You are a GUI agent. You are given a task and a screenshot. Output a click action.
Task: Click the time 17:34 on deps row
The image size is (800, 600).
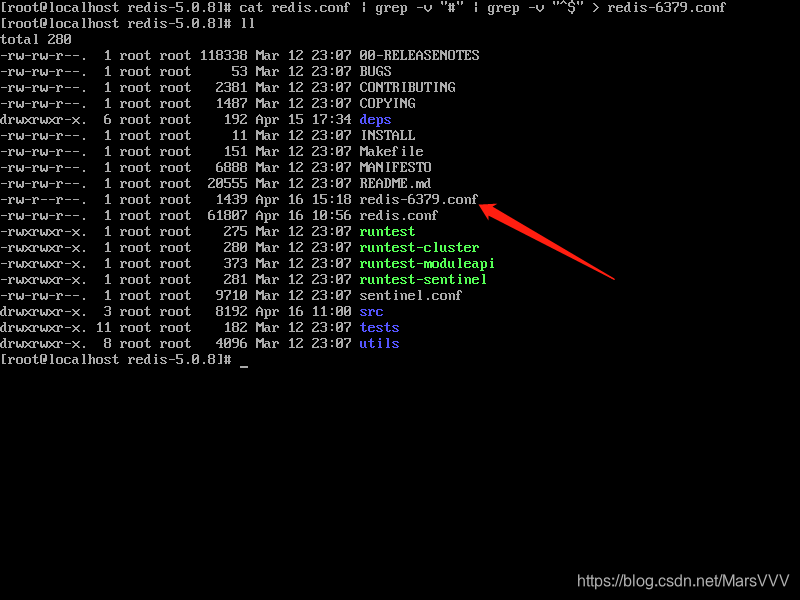coord(331,119)
